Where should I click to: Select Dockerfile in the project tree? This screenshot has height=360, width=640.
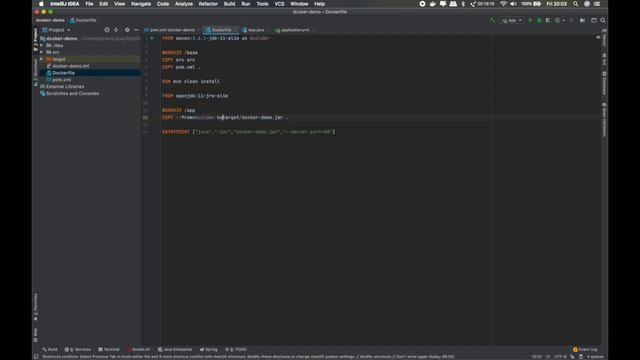click(x=60, y=73)
